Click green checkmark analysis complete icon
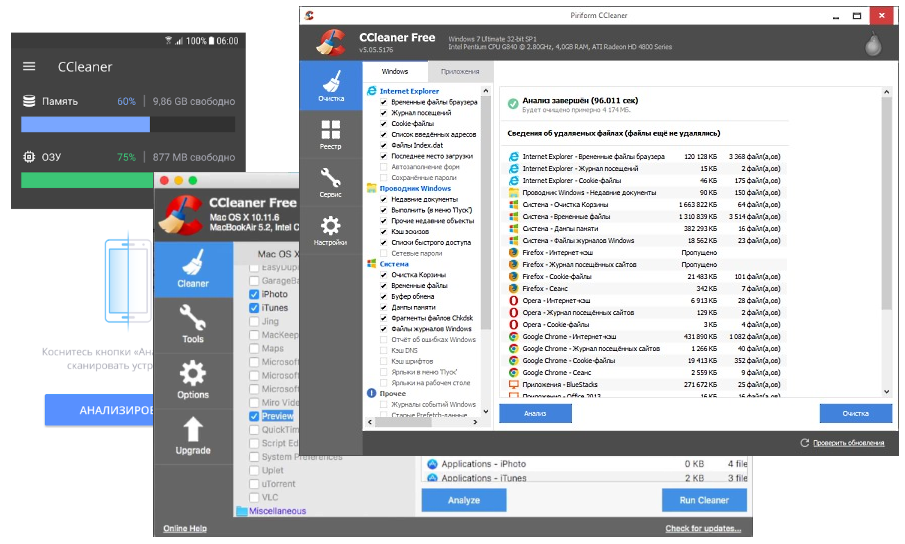Viewport: 905px width, 544px height. [513, 104]
